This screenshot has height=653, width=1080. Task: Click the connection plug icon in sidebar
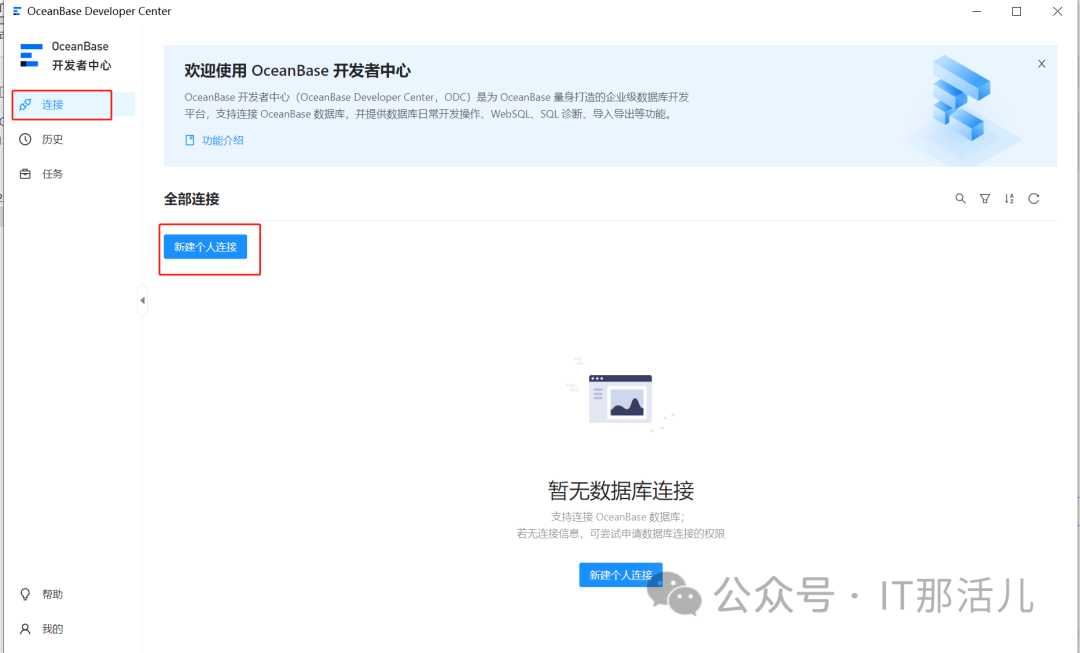point(25,105)
